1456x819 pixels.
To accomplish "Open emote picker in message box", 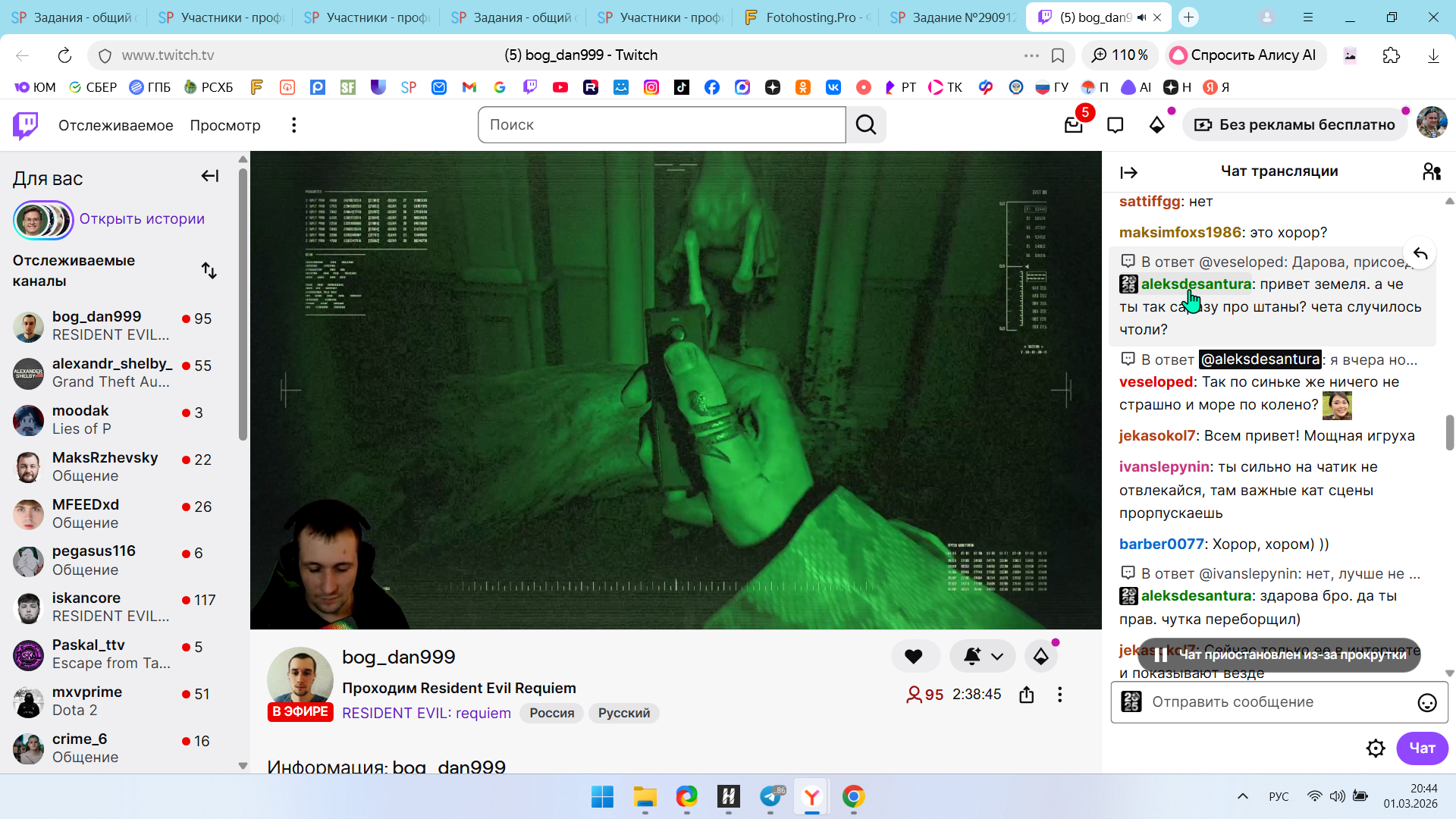I will coord(1427,703).
